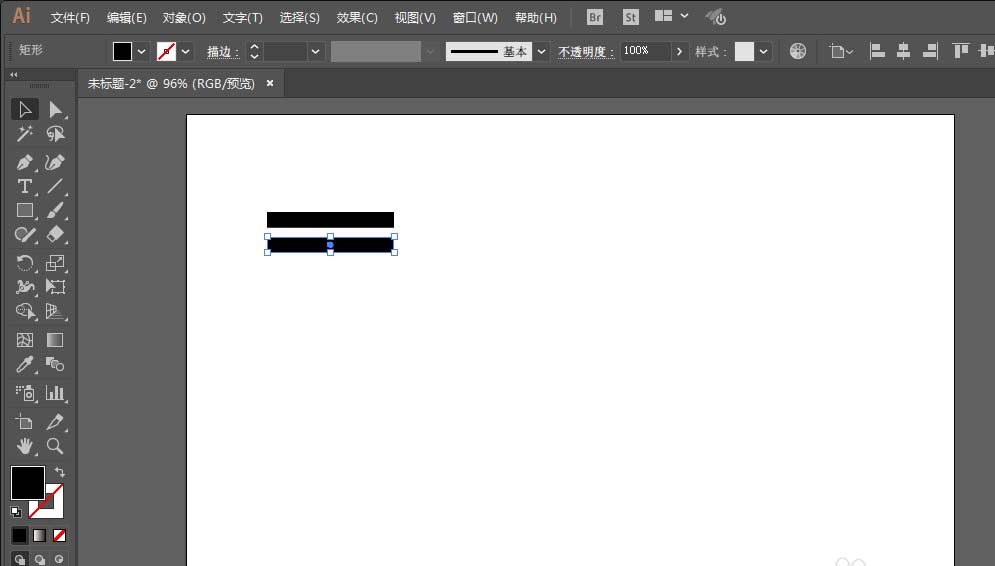Image resolution: width=995 pixels, height=566 pixels.
Task: Open the 基本 brush definition dropdown
Action: (541, 52)
